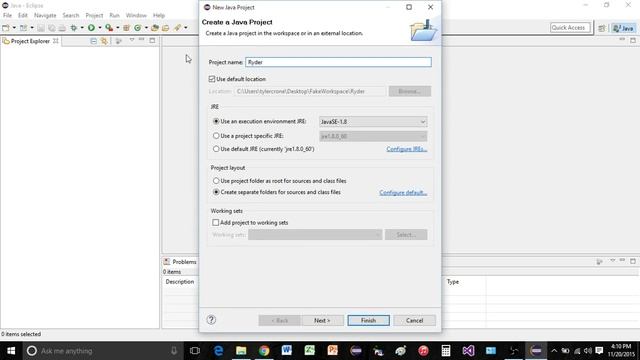Open the Search menu
The width and height of the screenshot is (640, 360).
[x=71, y=15]
